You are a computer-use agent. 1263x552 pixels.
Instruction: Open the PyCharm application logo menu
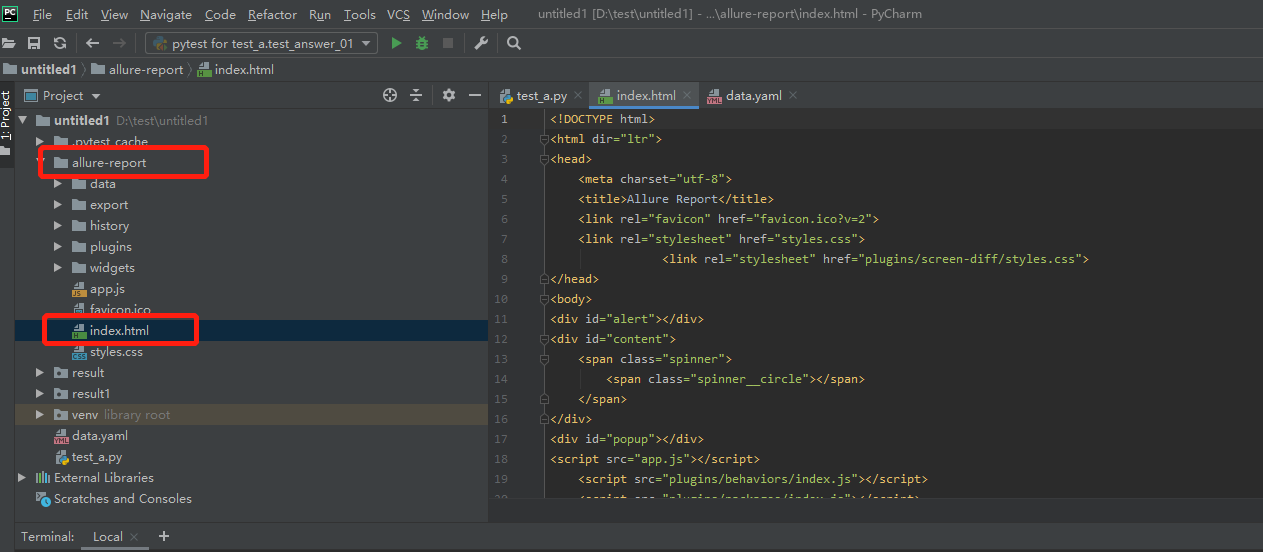pos(10,13)
